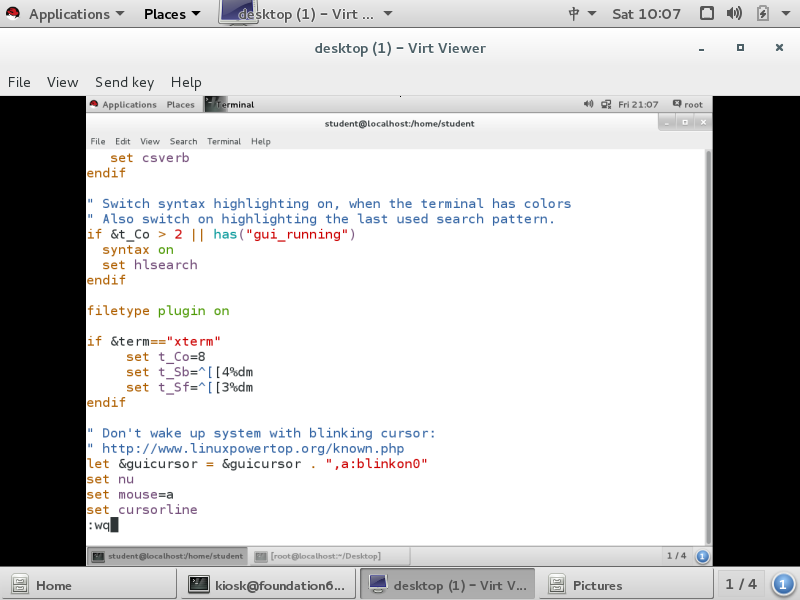Screen dimensions: 800x600
Task: Open the guest Fri 21:07 clock
Action: [x=638, y=105]
